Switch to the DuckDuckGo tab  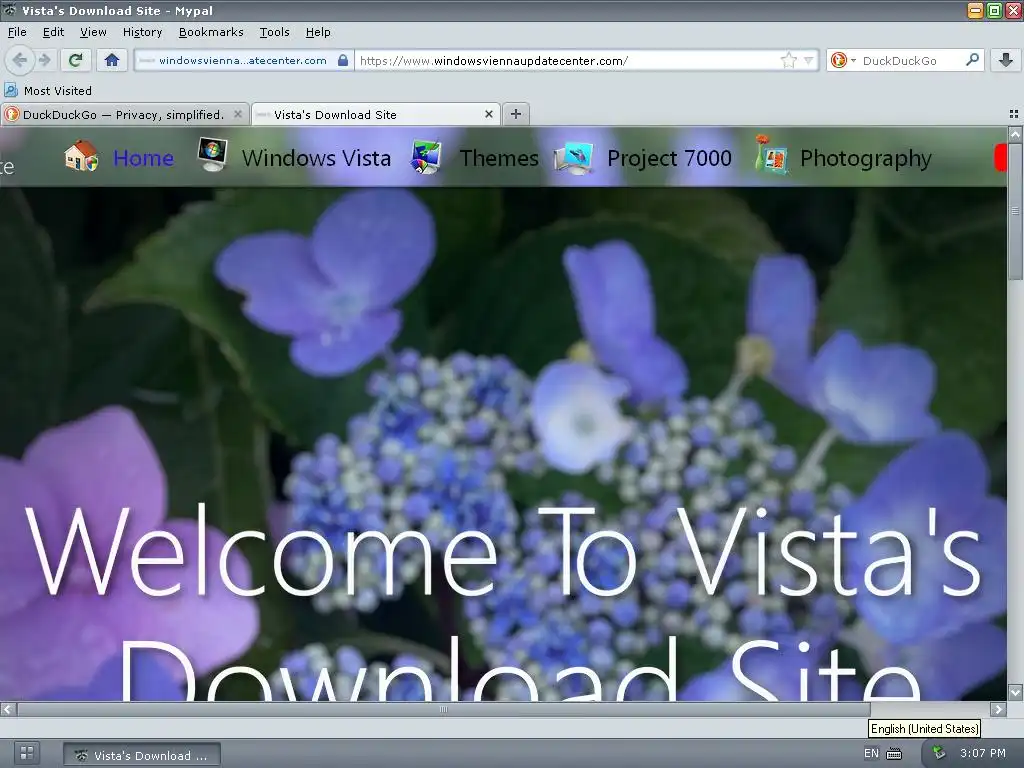[124, 114]
